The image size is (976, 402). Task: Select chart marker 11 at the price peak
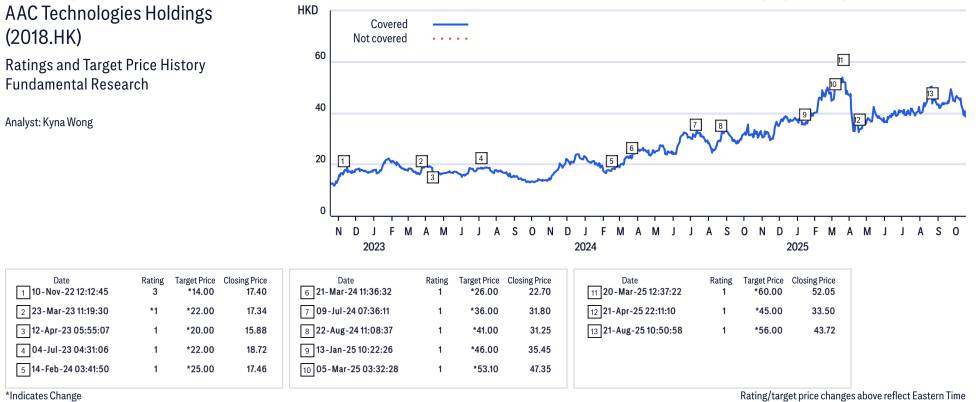click(843, 60)
